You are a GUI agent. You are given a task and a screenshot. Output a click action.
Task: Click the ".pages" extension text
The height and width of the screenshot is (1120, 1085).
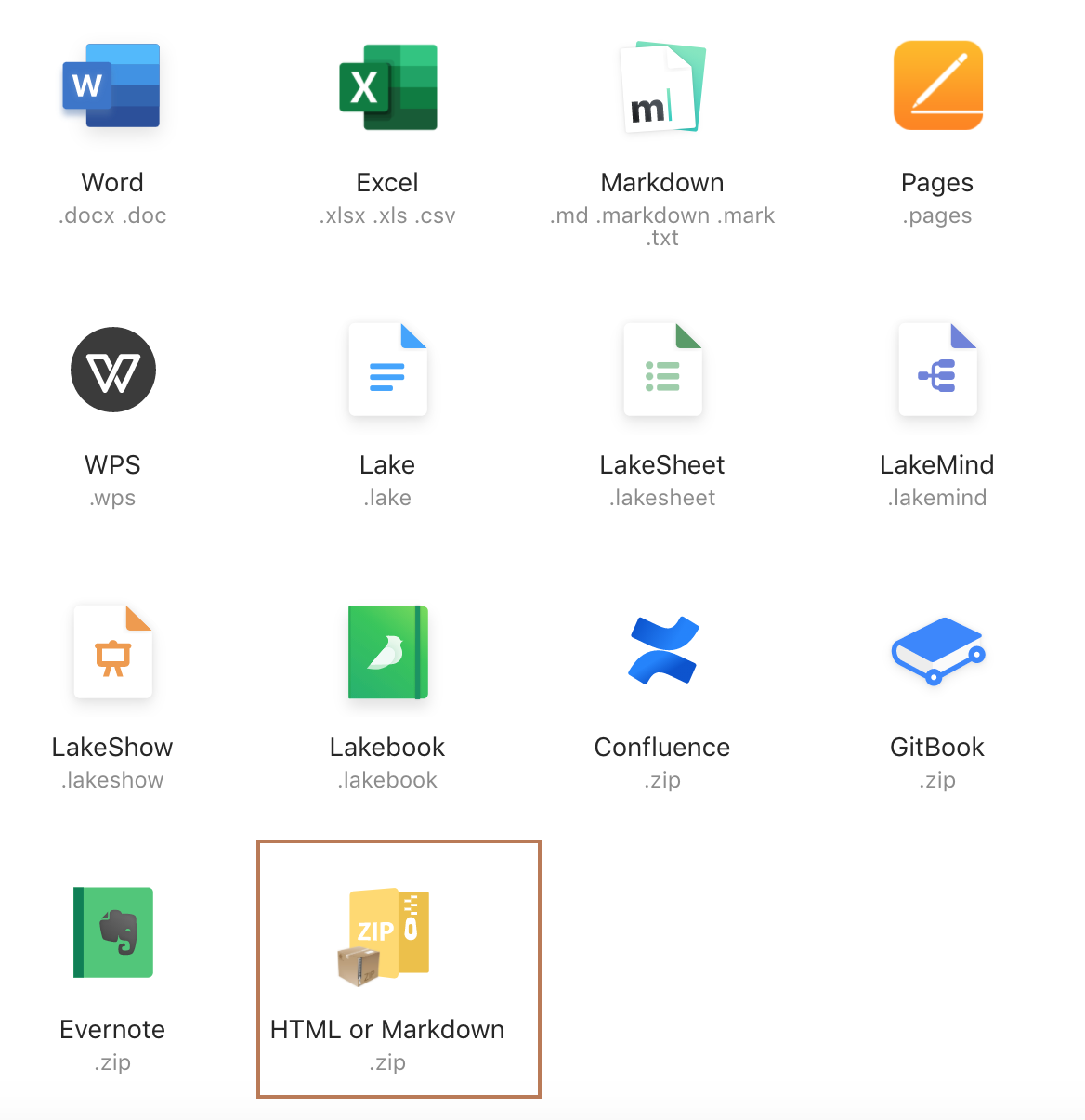click(937, 217)
